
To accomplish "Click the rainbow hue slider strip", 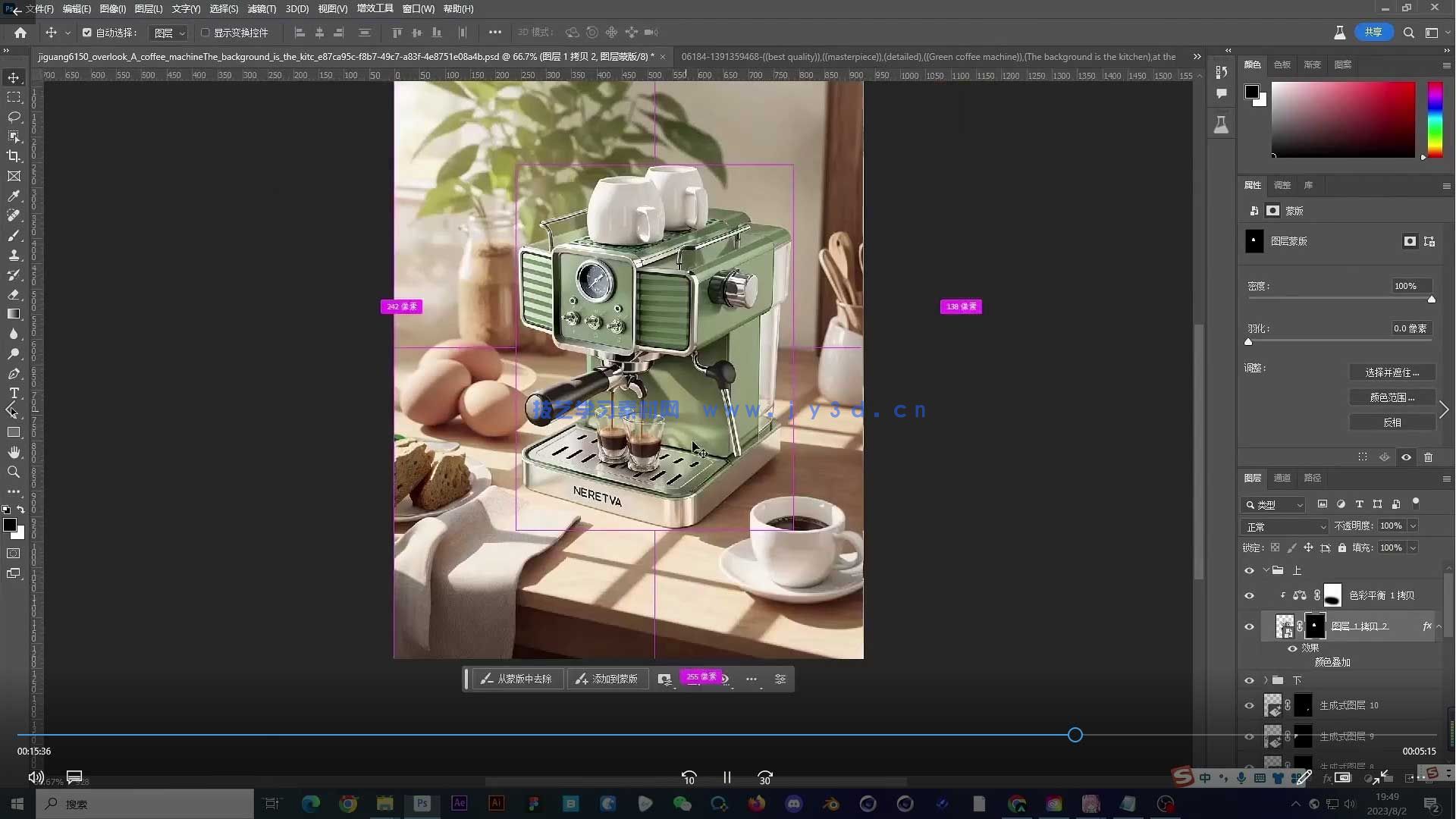I will pos(1435,119).
